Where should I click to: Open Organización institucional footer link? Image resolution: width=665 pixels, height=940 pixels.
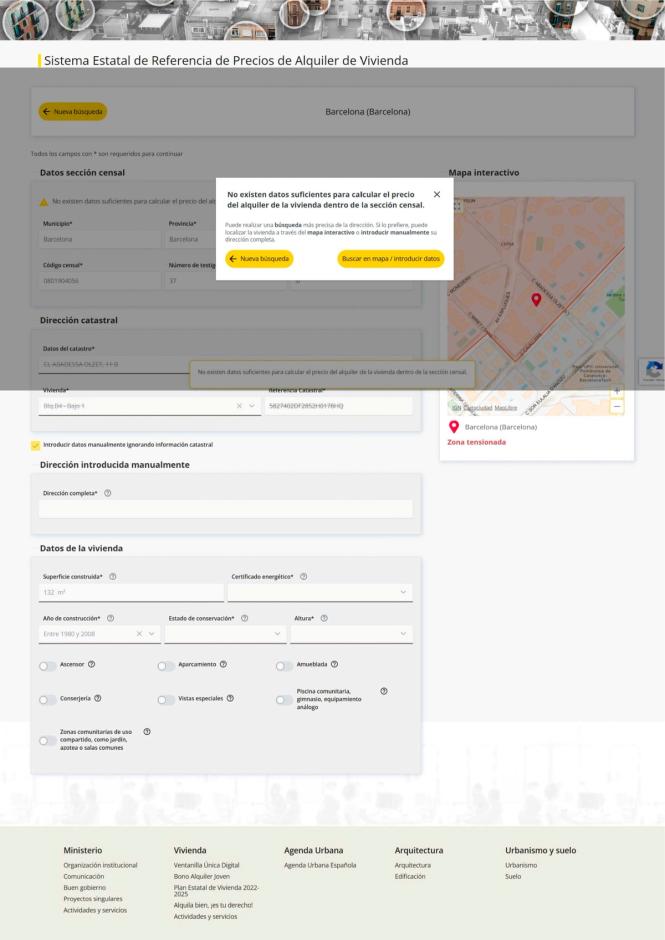point(100,865)
